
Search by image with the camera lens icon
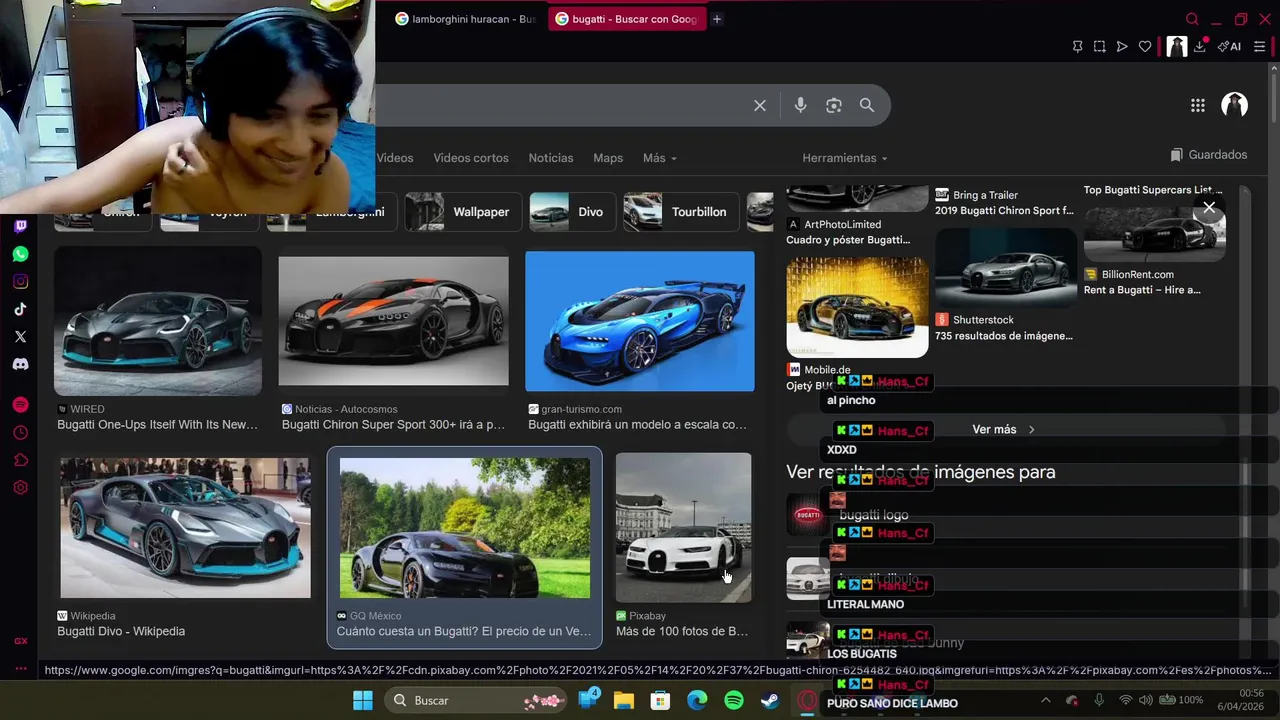[x=834, y=105]
